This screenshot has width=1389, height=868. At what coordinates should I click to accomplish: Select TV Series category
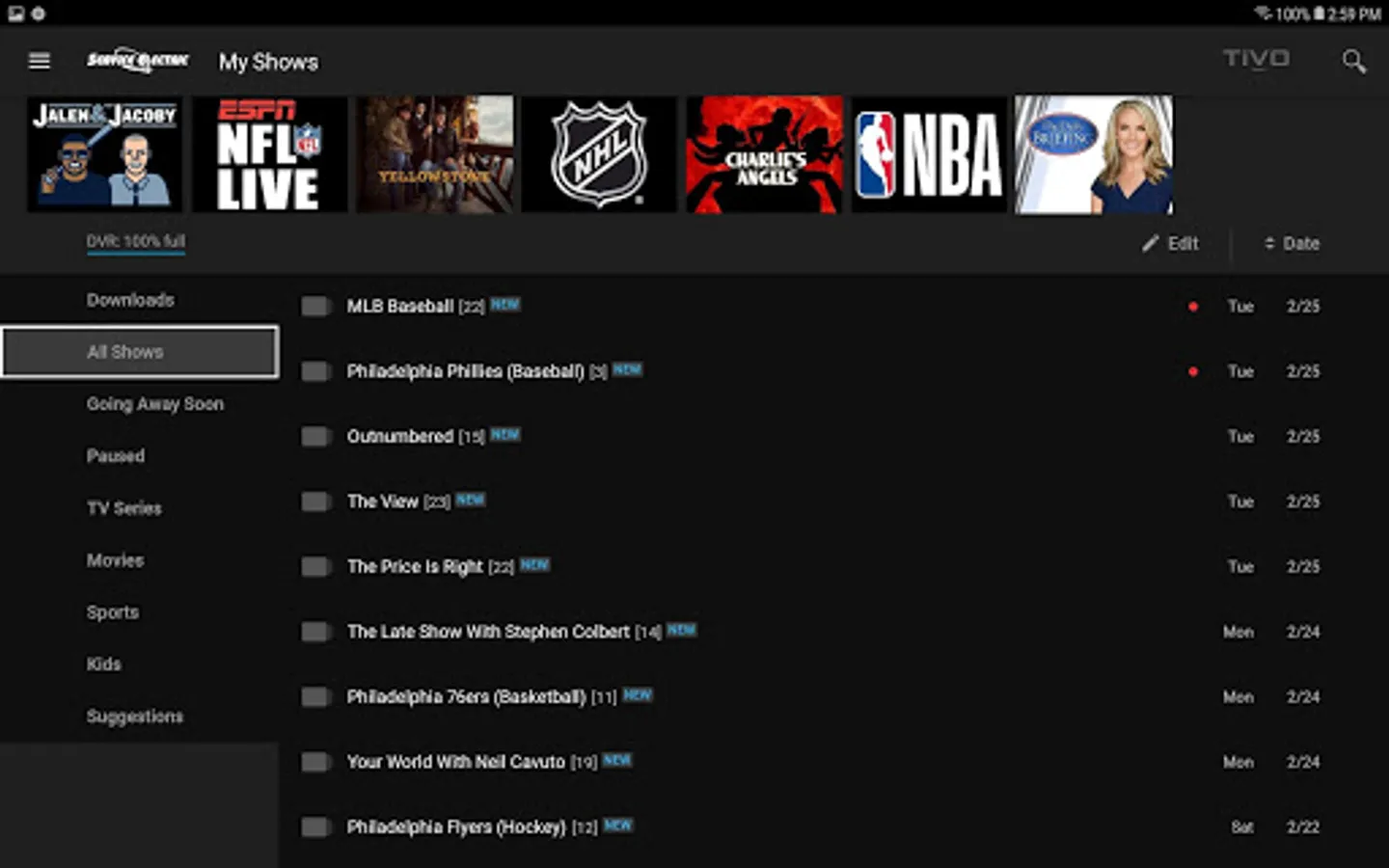click(124, 508)
